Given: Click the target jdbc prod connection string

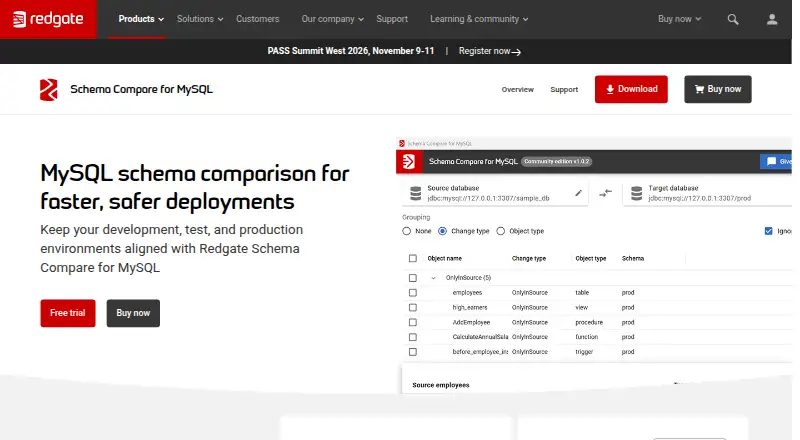Looking at the screenshot, I should tap(699, 198).
